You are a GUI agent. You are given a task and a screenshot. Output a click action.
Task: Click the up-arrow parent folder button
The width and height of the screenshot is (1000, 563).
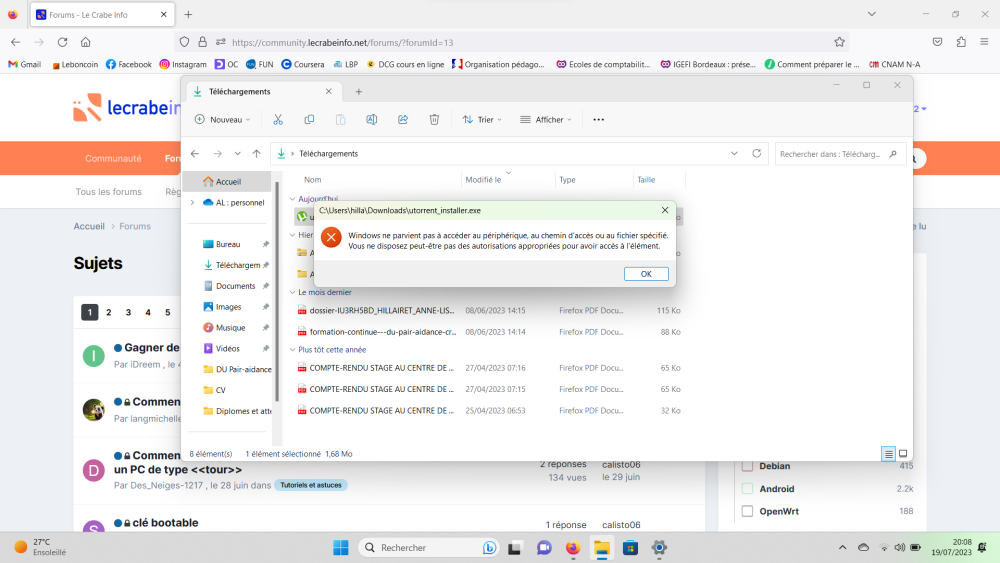256,154
